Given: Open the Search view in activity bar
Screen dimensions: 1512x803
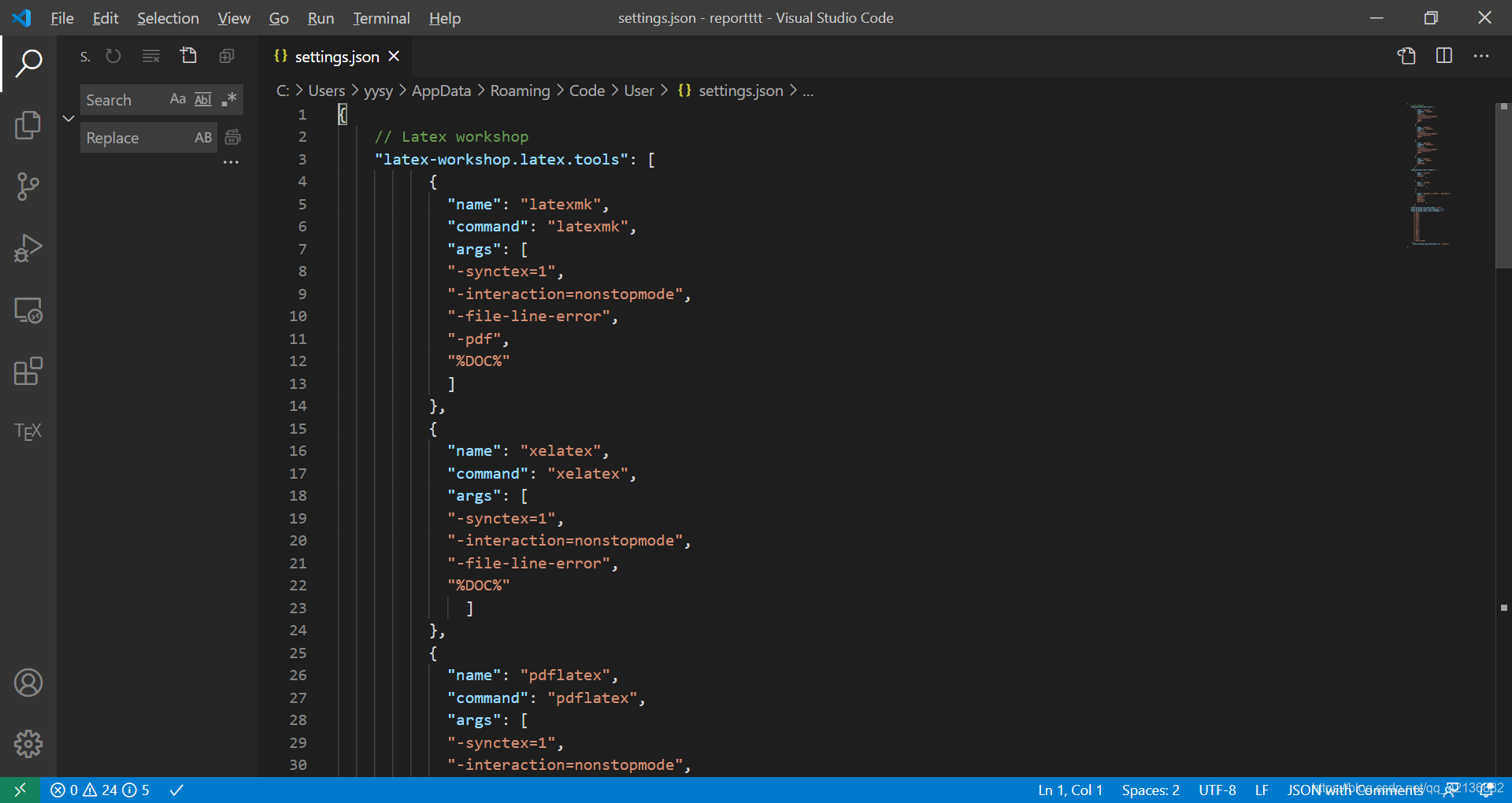Looking at the screenshot, I should point(28,64).
